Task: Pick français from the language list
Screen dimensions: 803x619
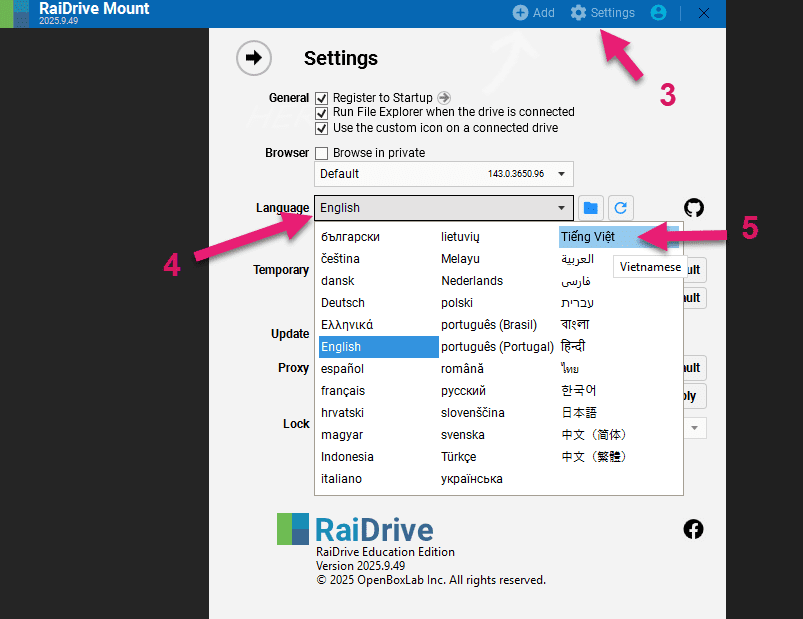Action: click(x=343, y=391)
